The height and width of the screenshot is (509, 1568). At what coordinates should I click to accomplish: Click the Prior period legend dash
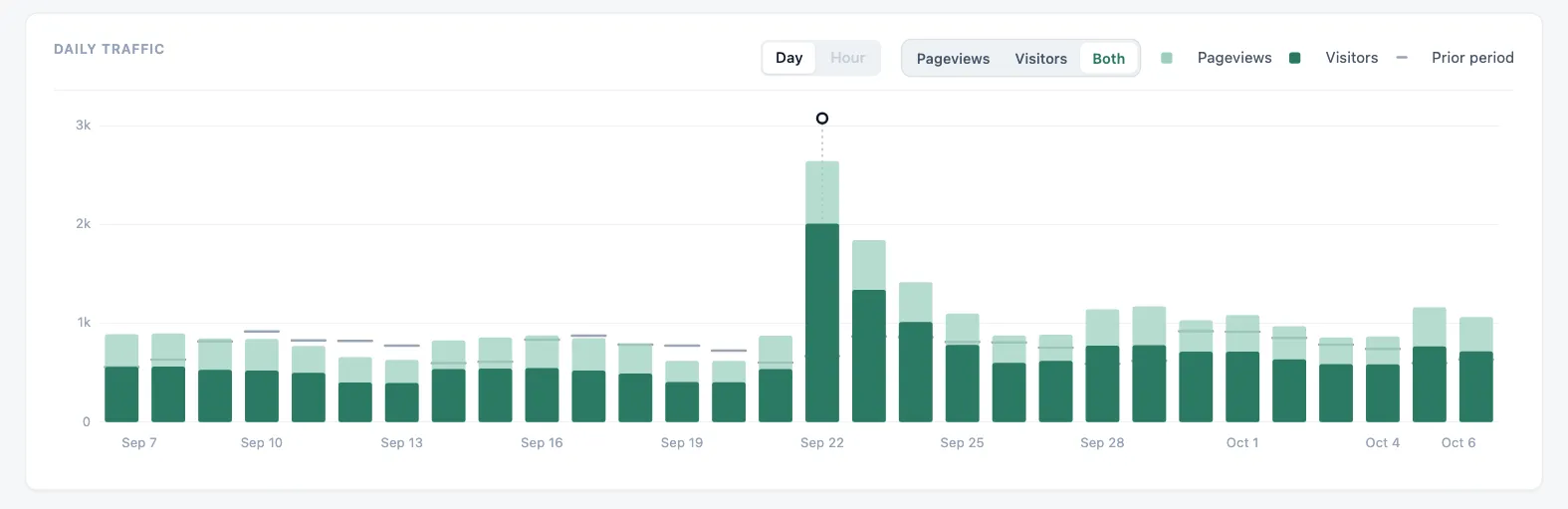tap(1402, 58)
